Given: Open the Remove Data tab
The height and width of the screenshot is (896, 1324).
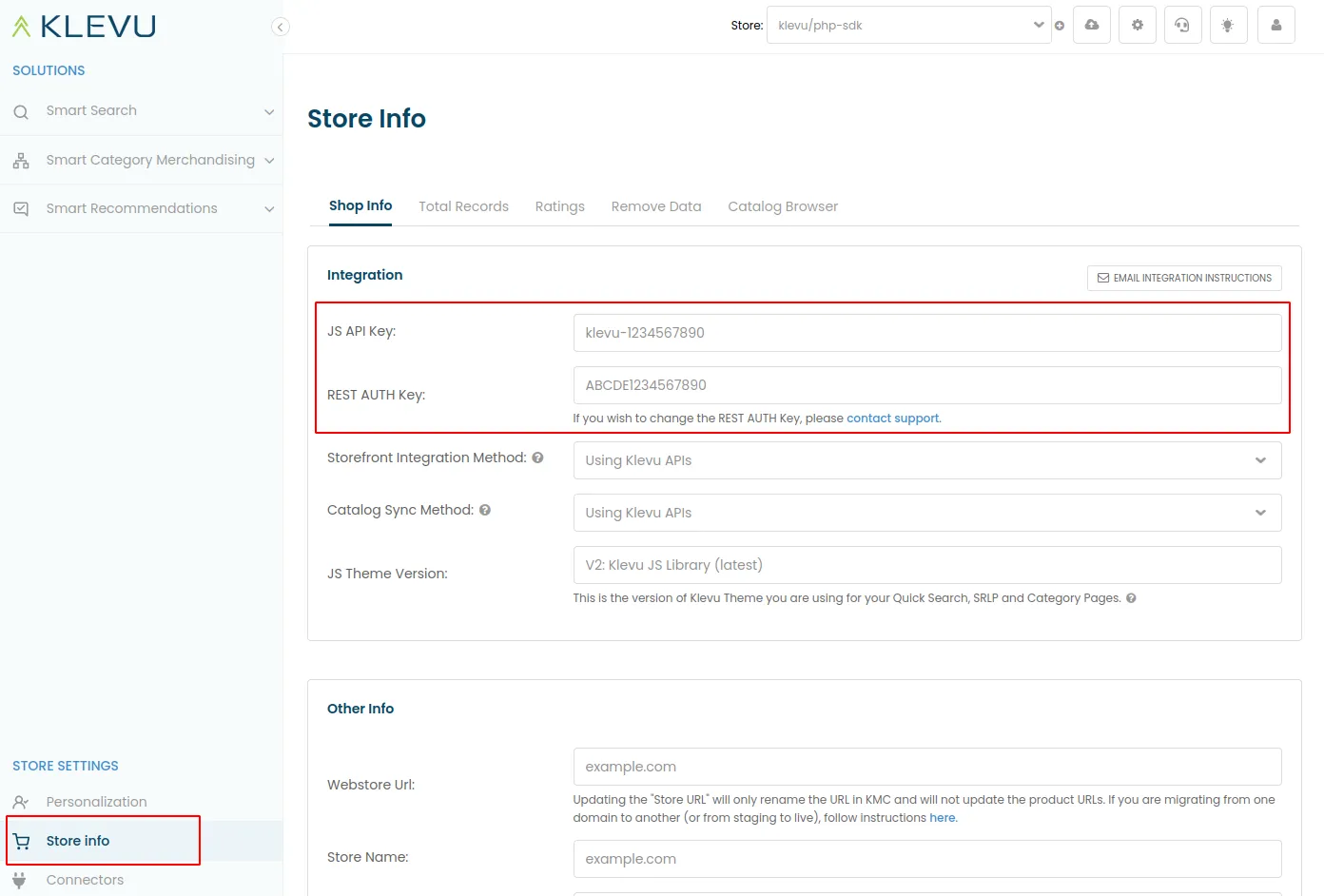Looking at the screenshot, I should pyautogui.click(x=656, y=206).
